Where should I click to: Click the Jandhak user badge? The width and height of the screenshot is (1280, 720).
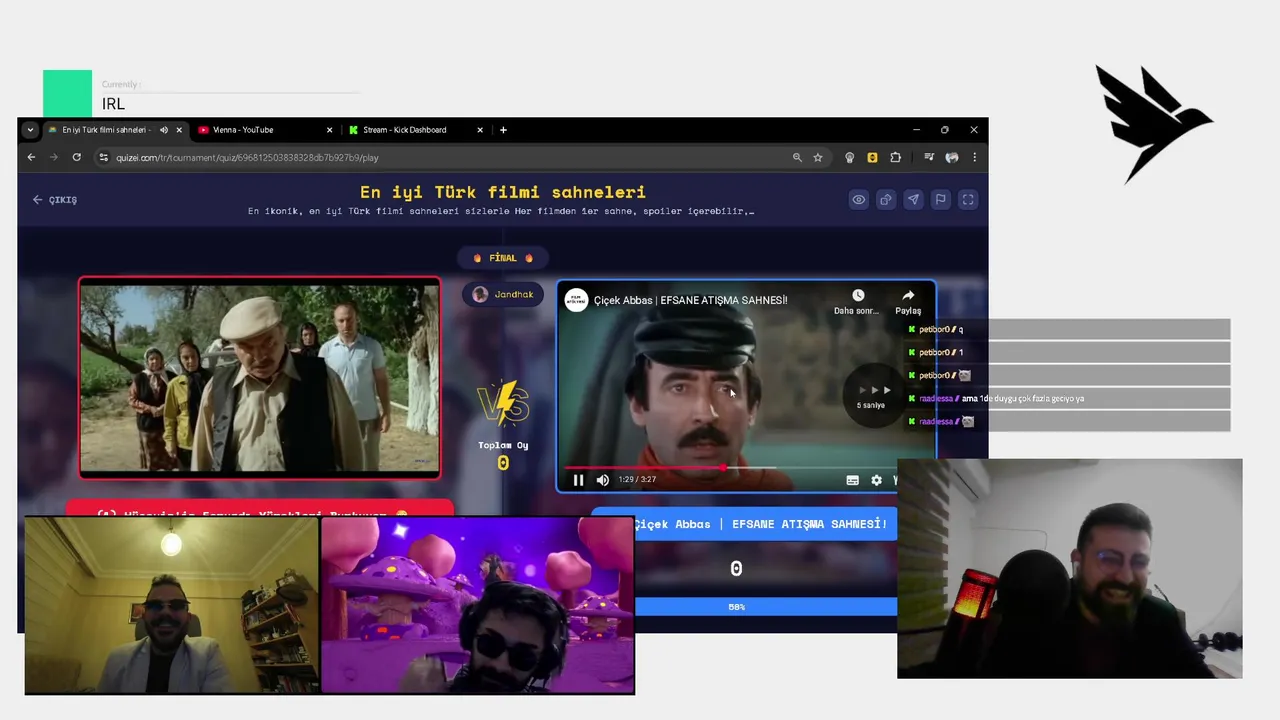[503, 294]
